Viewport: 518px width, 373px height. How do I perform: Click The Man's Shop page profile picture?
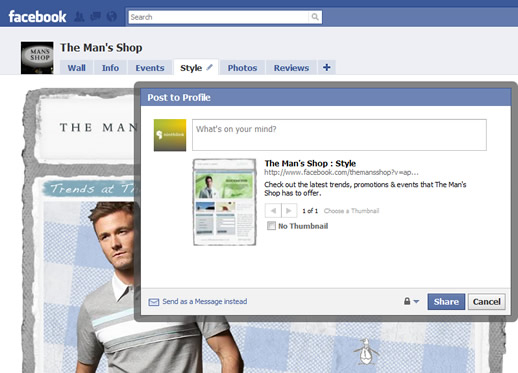(37, 58)
